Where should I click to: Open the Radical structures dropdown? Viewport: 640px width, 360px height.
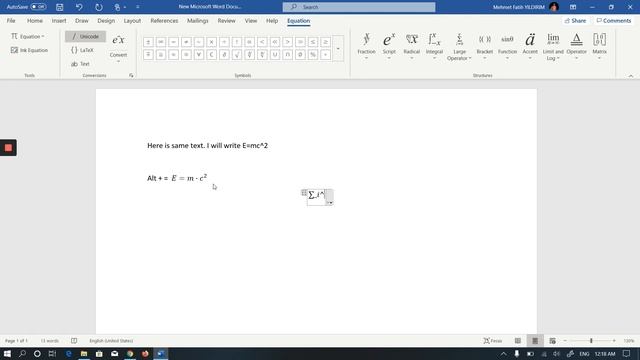(x=411, y=46)
